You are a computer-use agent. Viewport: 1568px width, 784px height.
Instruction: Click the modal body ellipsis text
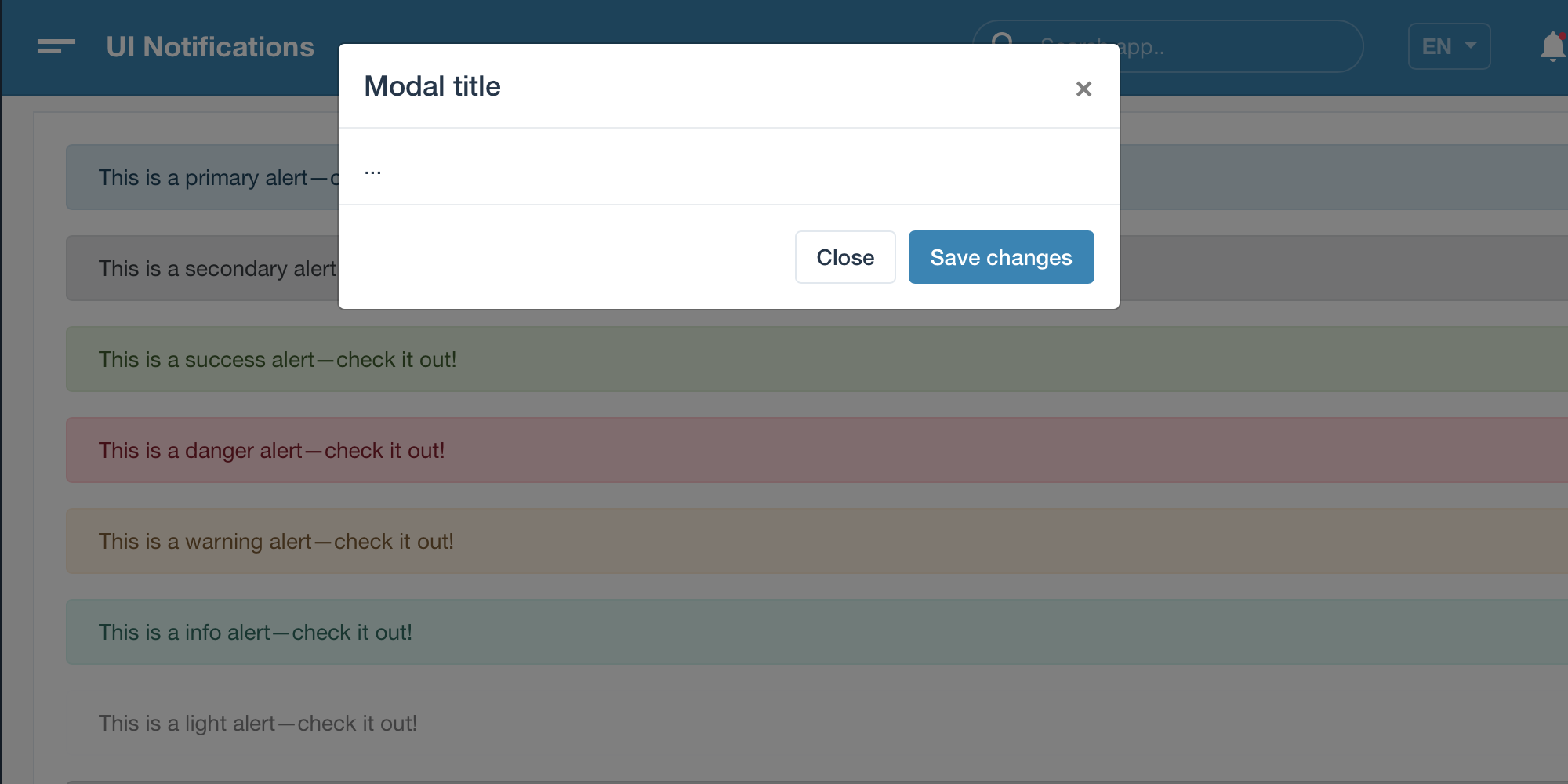tap(373, 169)
